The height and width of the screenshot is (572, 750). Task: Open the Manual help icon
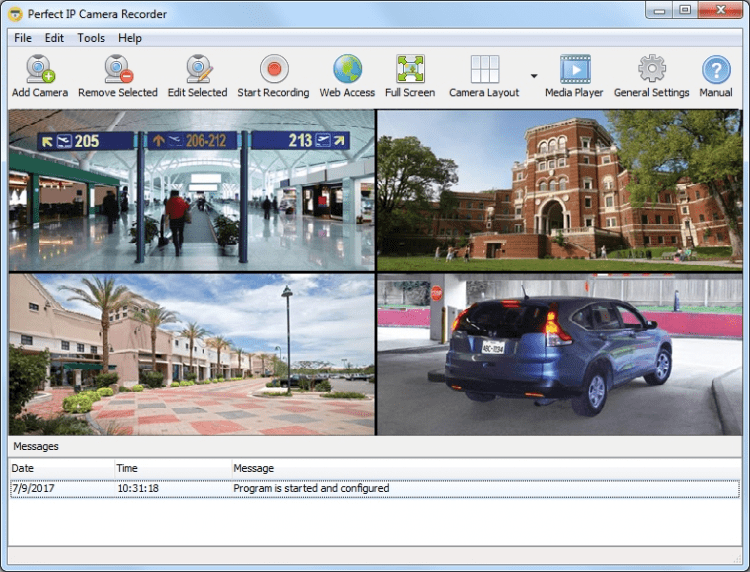(x=716, y=70)
